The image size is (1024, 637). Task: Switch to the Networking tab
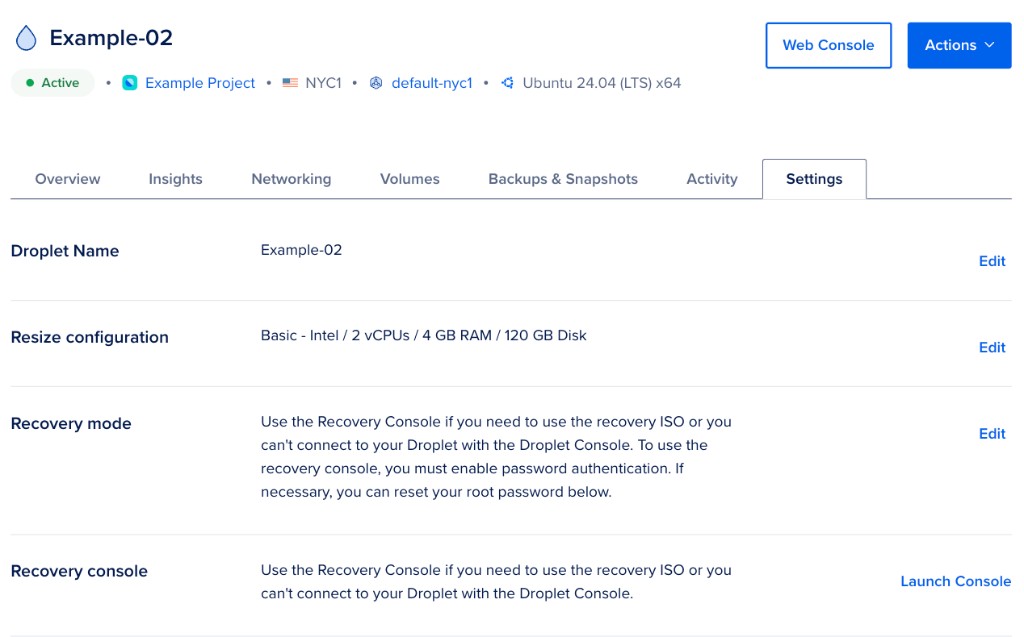[x=291, y=179]
